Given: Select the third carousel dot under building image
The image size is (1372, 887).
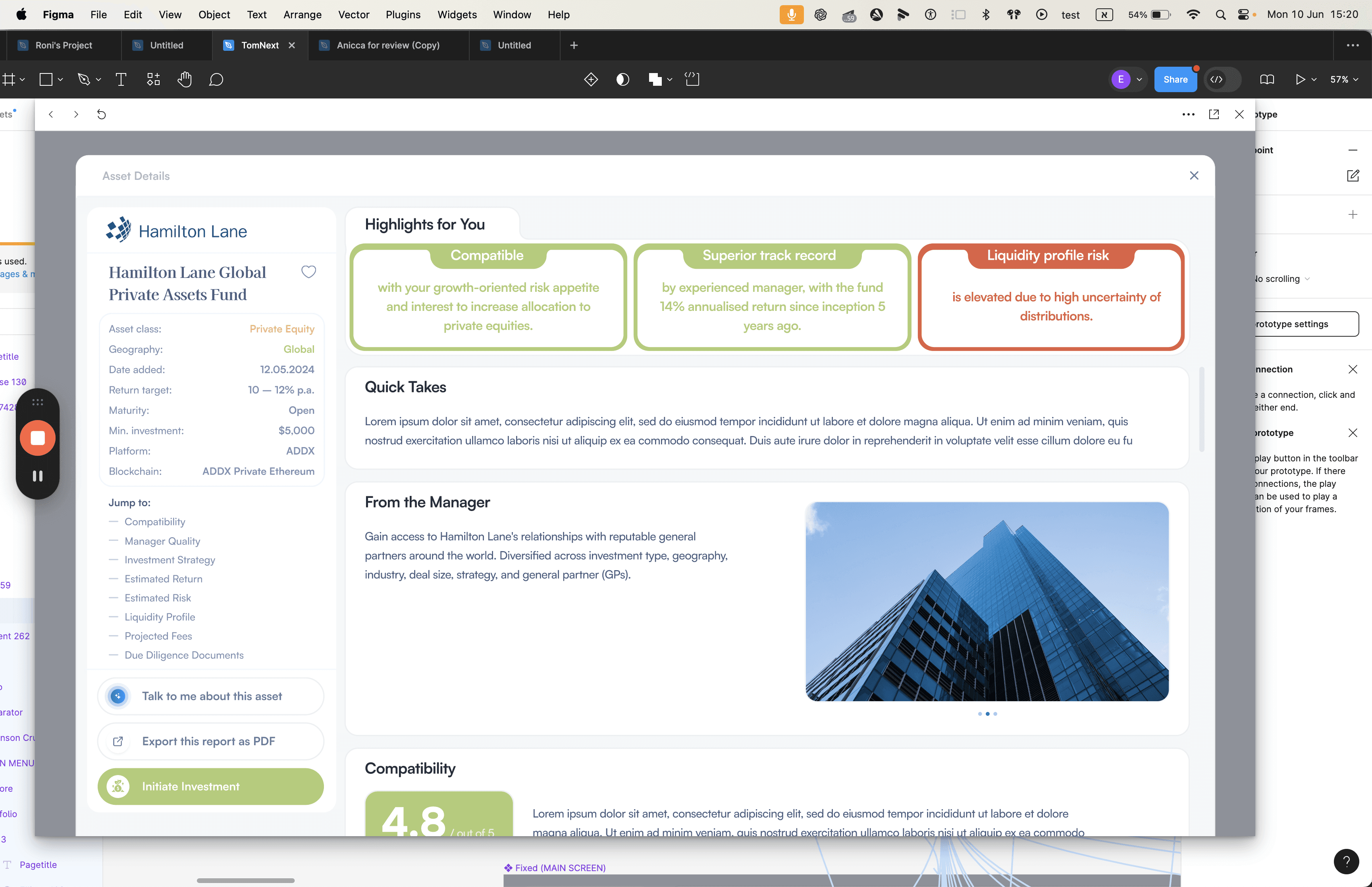Looking at the screenshot, I should point(995,713).
